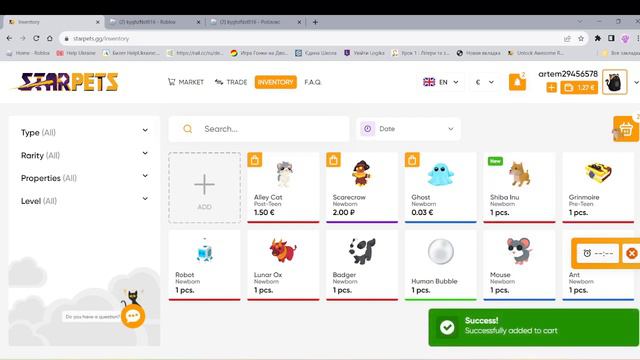Click the Success added to cart notification
The image size is (640, 360).
pyautogui.click(x=533, y=327)
